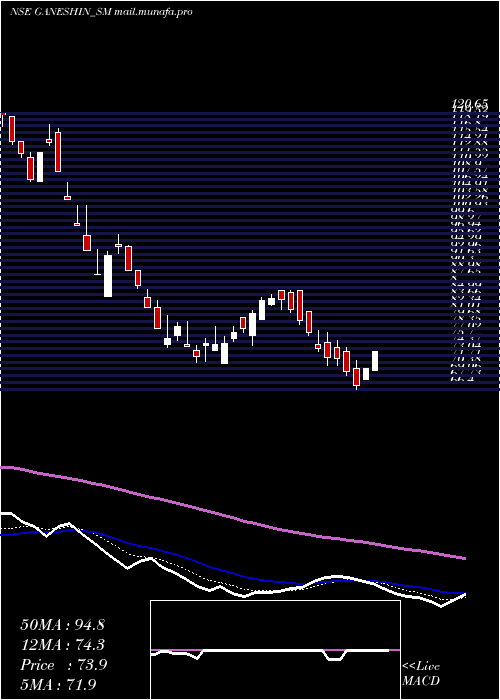This screenshot has height=700, width=500.
Task: Click the <<Live MACD label
Action: pos(421,674)
